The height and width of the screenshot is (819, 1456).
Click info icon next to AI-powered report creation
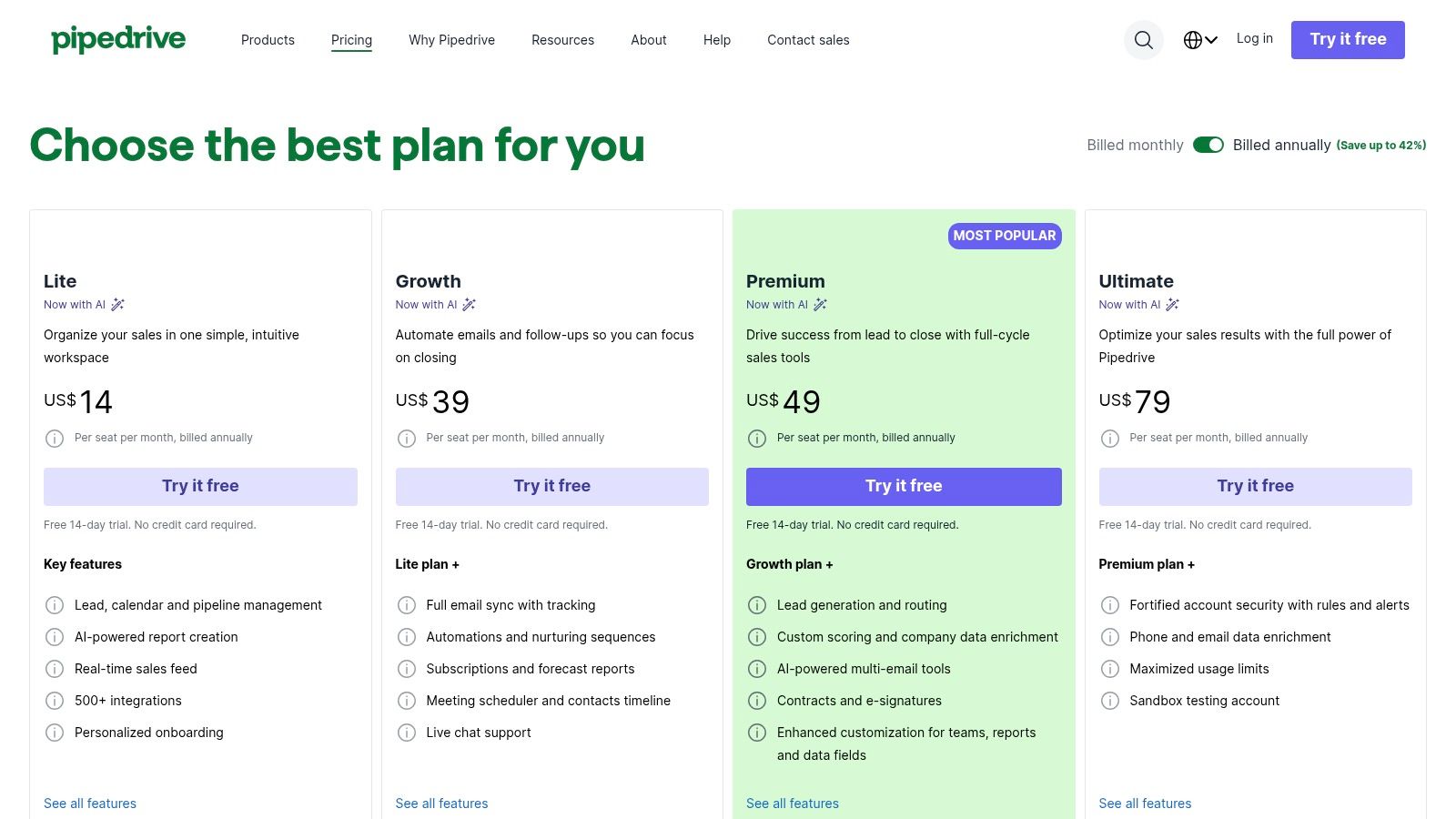click(x=55, y=637)
